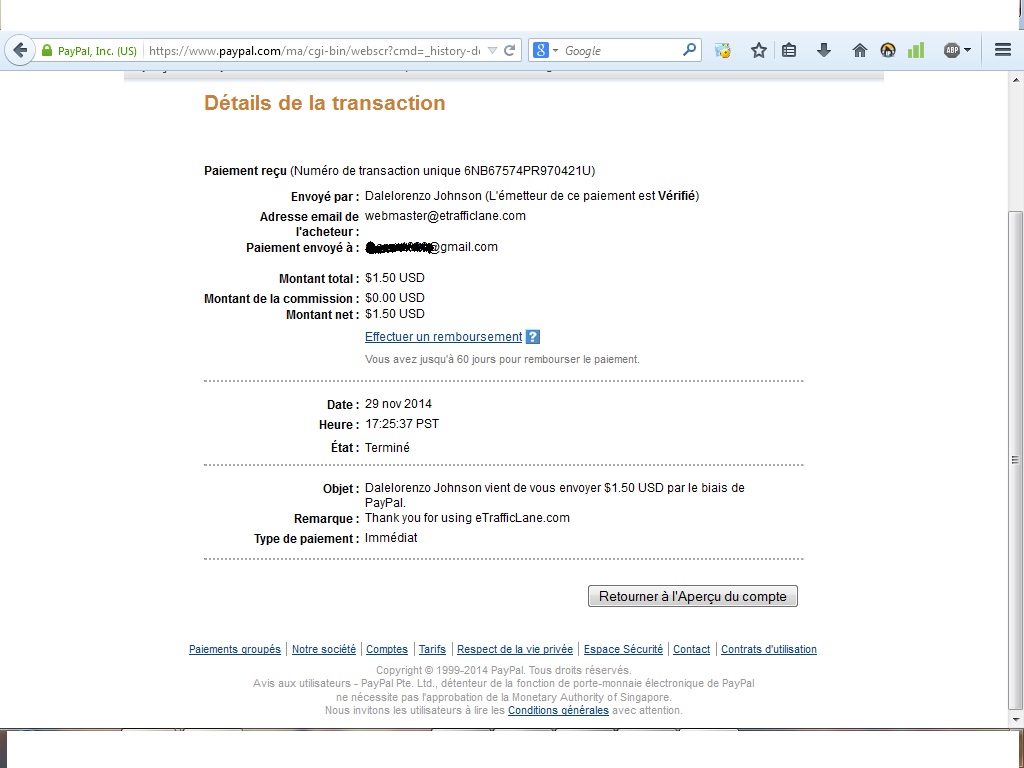
Task: Click the transaction number 6NB67574PR970421U
Action: click(x=528, y=171)
